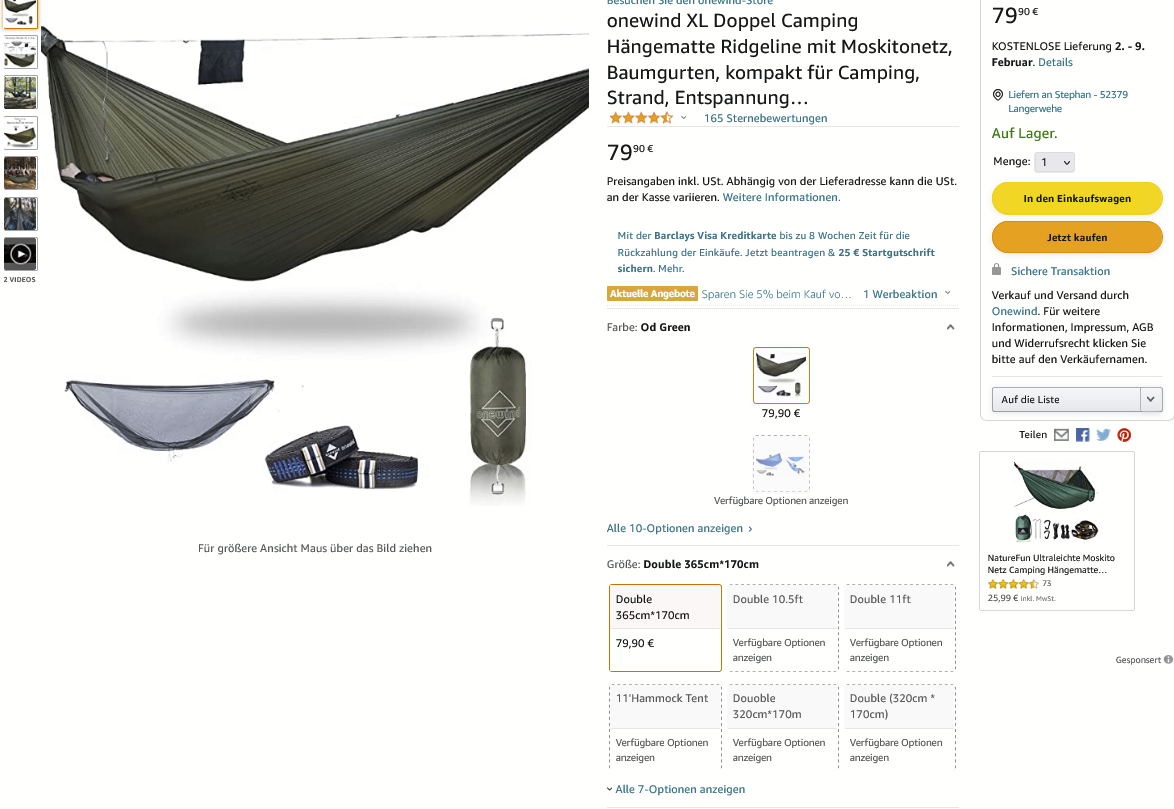Open Auf die Liste dropdown arrow
The width and height of the screenshot is (1174, 809).
pyautogui.click(x=1152, y=399)
